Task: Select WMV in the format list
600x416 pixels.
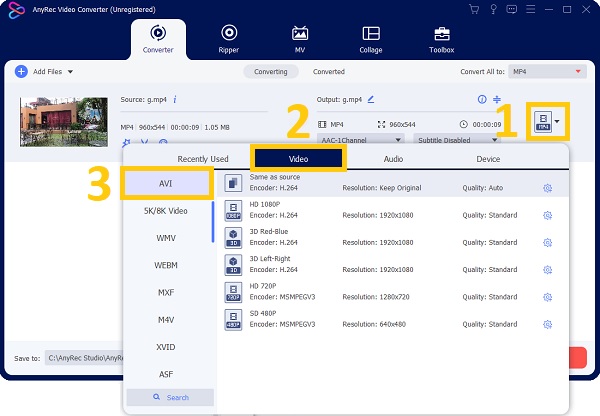Action: click(166, 238)
